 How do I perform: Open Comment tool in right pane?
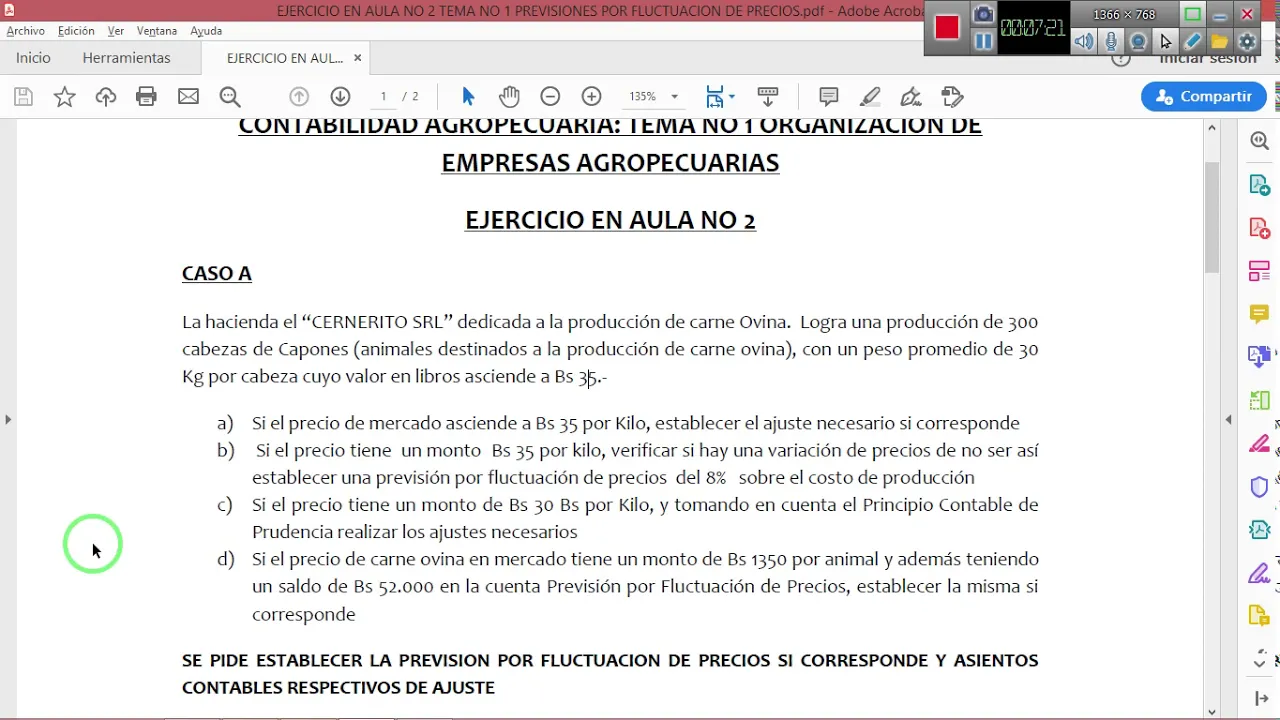[x=1259, y=314]
